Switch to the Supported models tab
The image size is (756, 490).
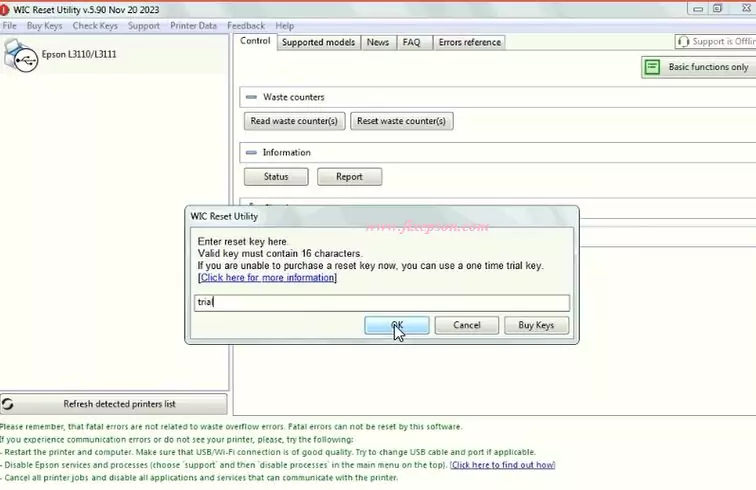(317, 42)
